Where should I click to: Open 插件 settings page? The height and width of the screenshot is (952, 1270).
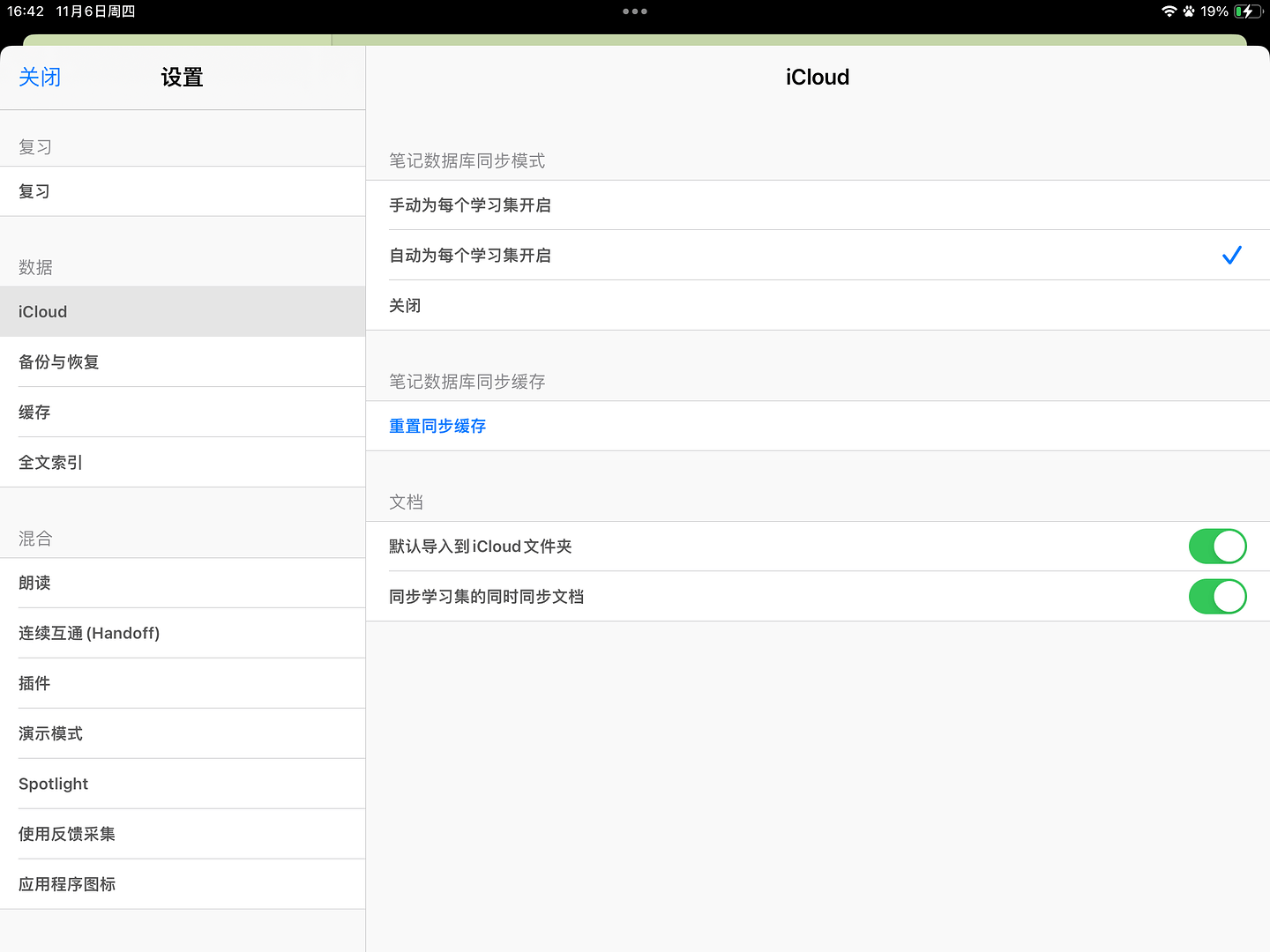point(35,684)
